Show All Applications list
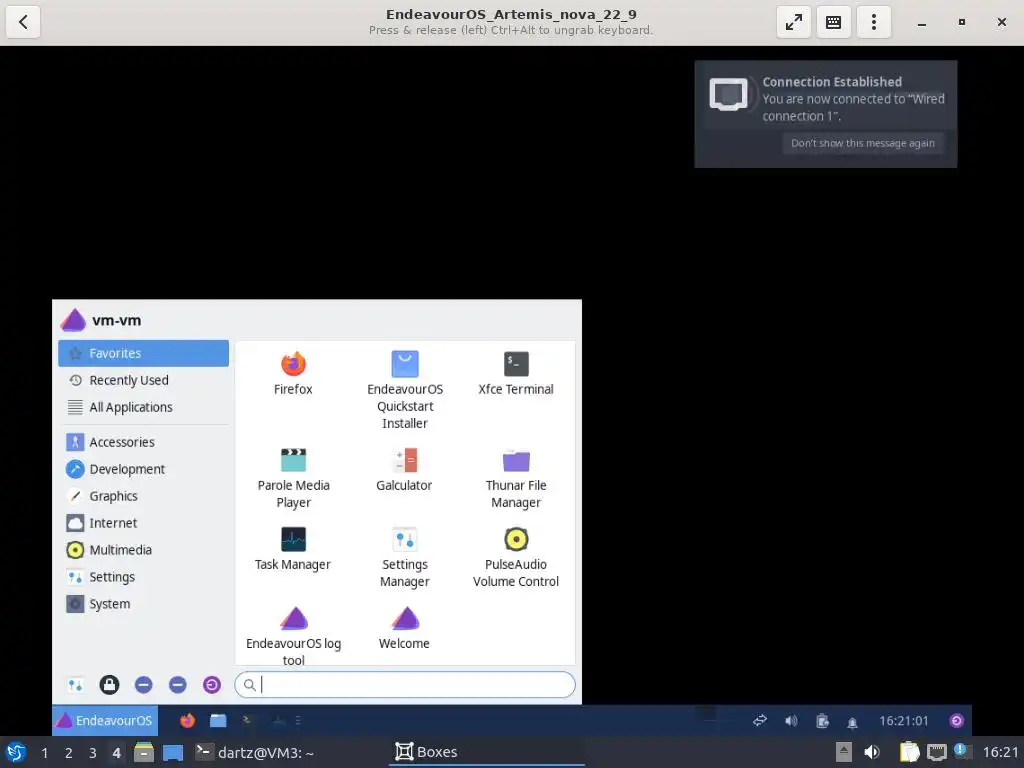This screenshot has width=1024, height=768. pos(143,407)
